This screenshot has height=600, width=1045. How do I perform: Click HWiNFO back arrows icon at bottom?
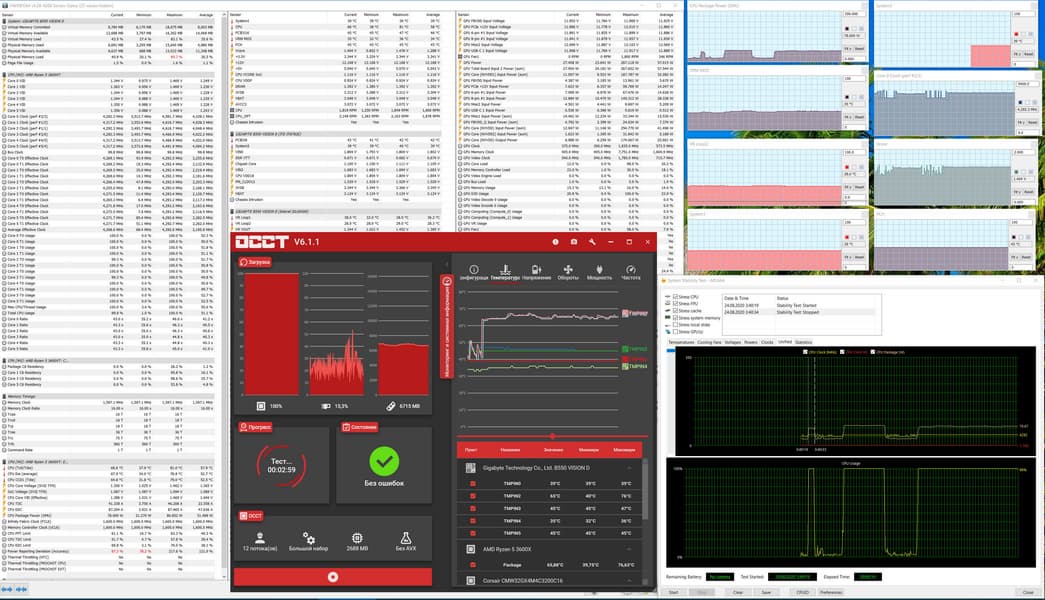[7, 589]
